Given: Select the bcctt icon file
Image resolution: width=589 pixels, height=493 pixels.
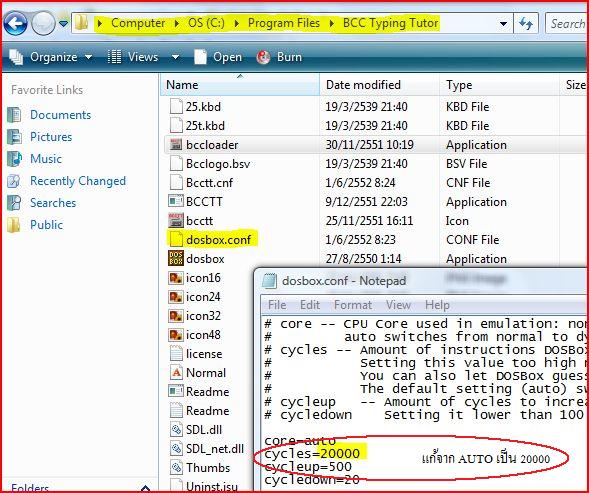Looking at the screenshot, I should click(x=190, y=221).
